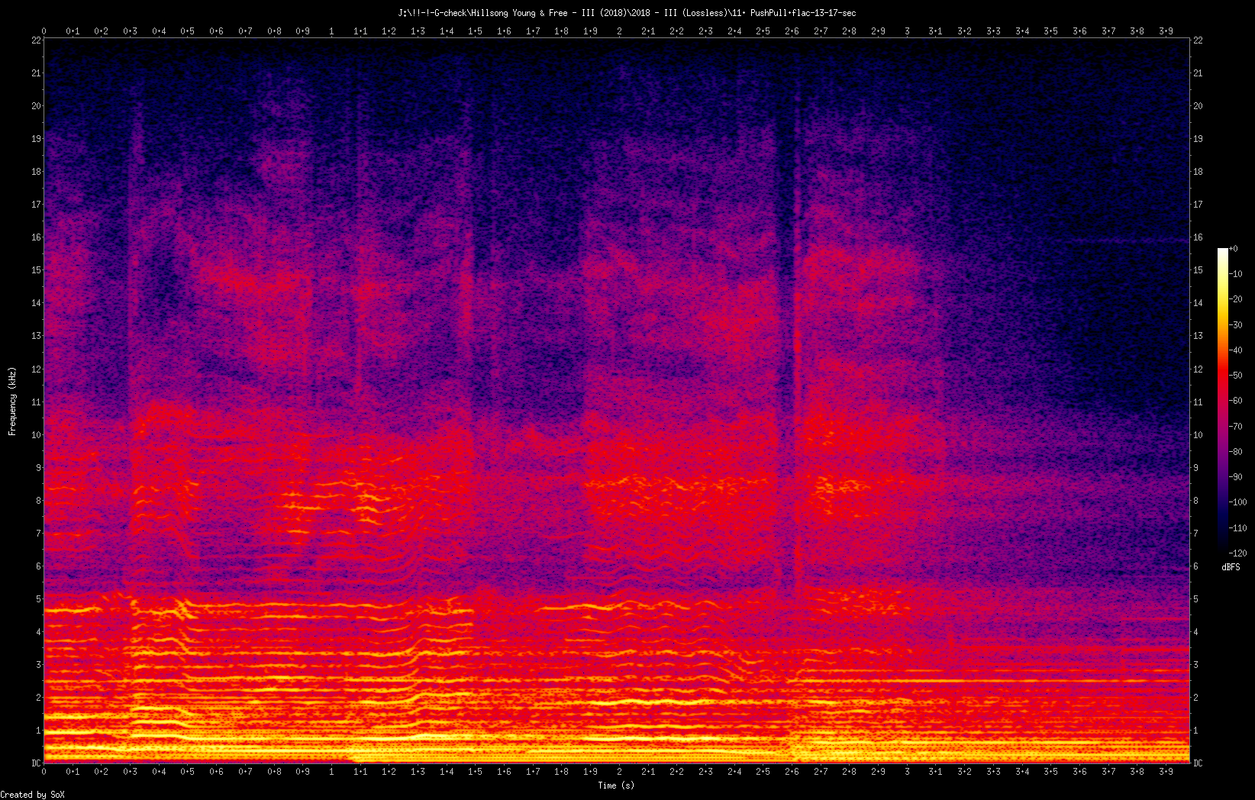The height and width of the screenshot is (800, 1255).
Task: Click the "DC" tick on the left frequency axis
Action: (36, 763)
